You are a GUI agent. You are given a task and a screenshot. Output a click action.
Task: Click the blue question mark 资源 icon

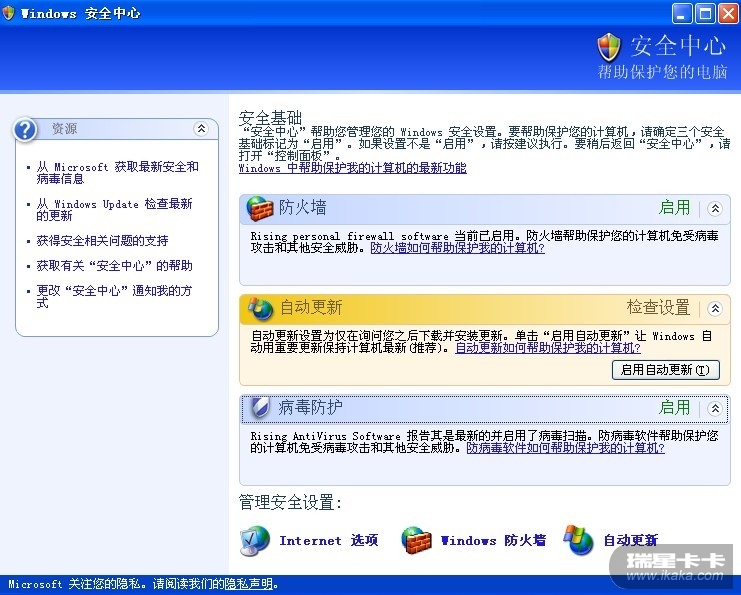tap(25, 129)
